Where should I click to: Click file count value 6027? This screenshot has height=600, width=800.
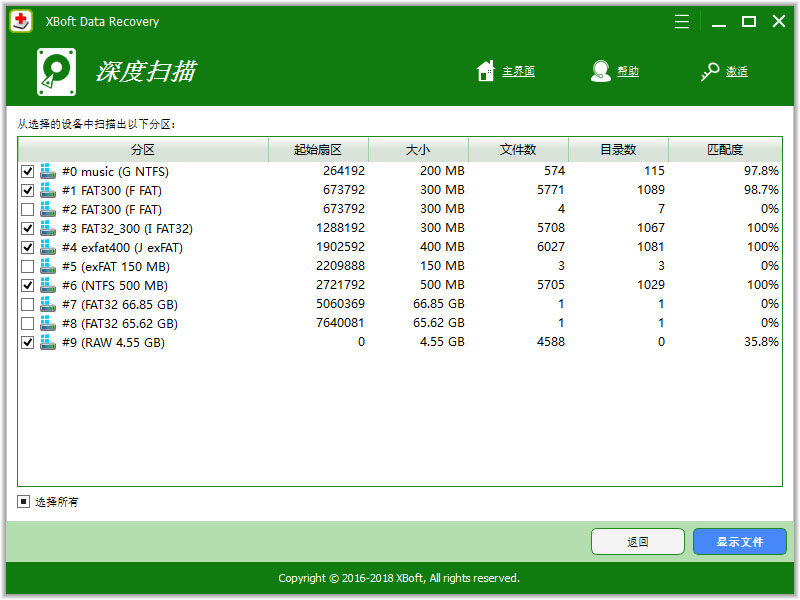click(551, 246)
